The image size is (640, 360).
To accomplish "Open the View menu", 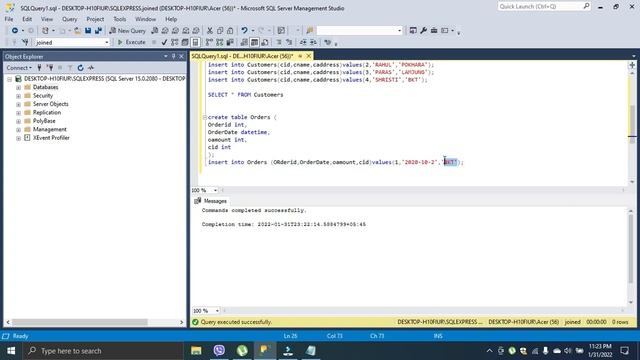I will (47, 19).
